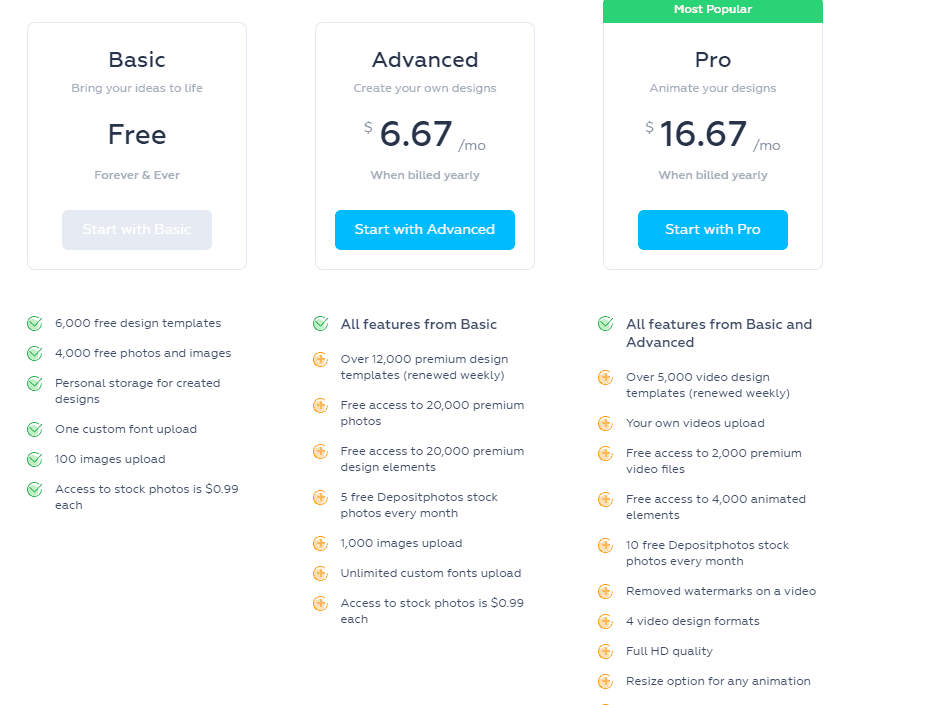The height and width of the screenshot is (705, 925).
Task: Click orange plus beside Removed watermarks on a video
Action: click(x=606, y=591)
